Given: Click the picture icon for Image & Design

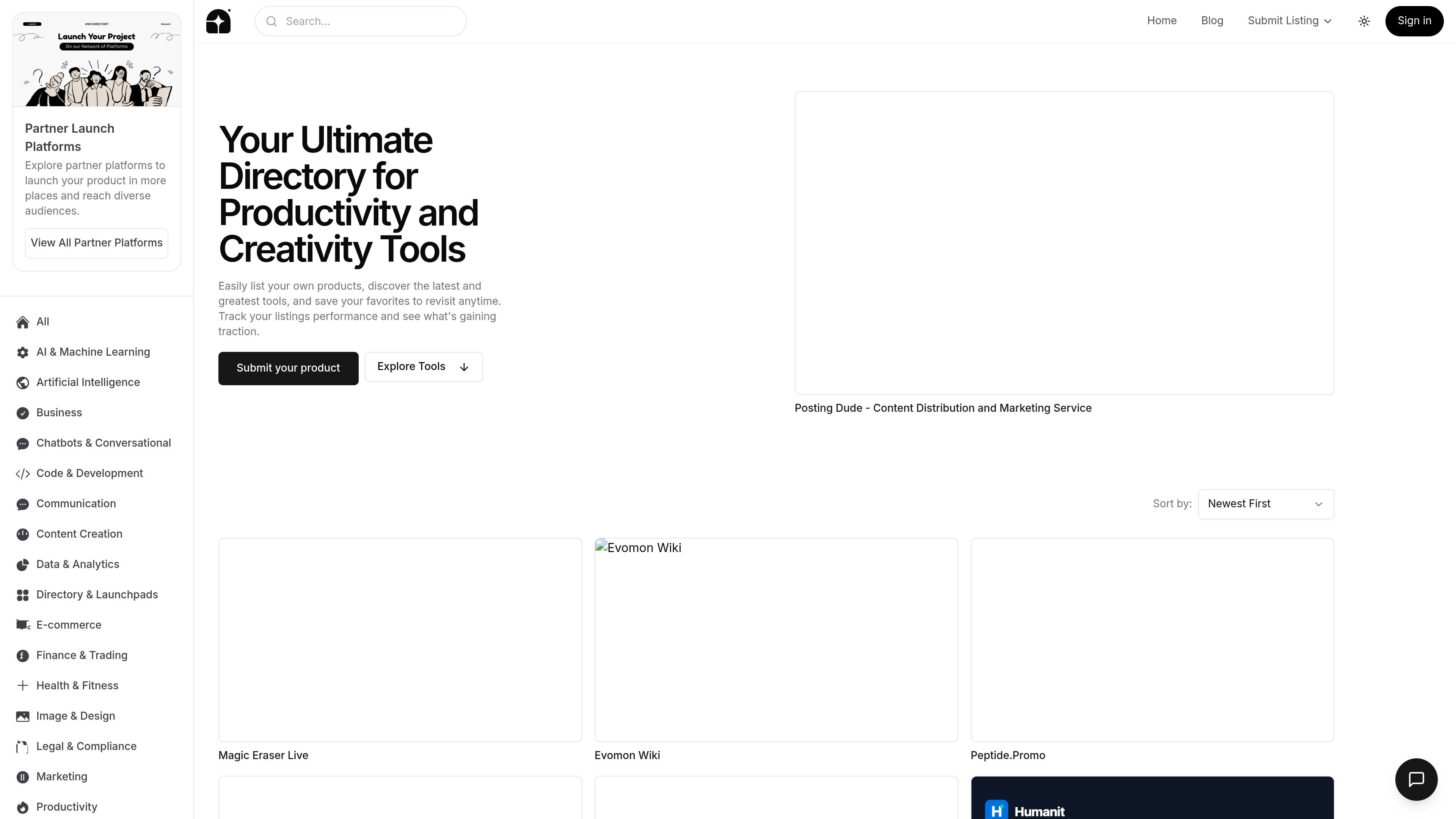Looking at the screenshot, I should [23, 716].
